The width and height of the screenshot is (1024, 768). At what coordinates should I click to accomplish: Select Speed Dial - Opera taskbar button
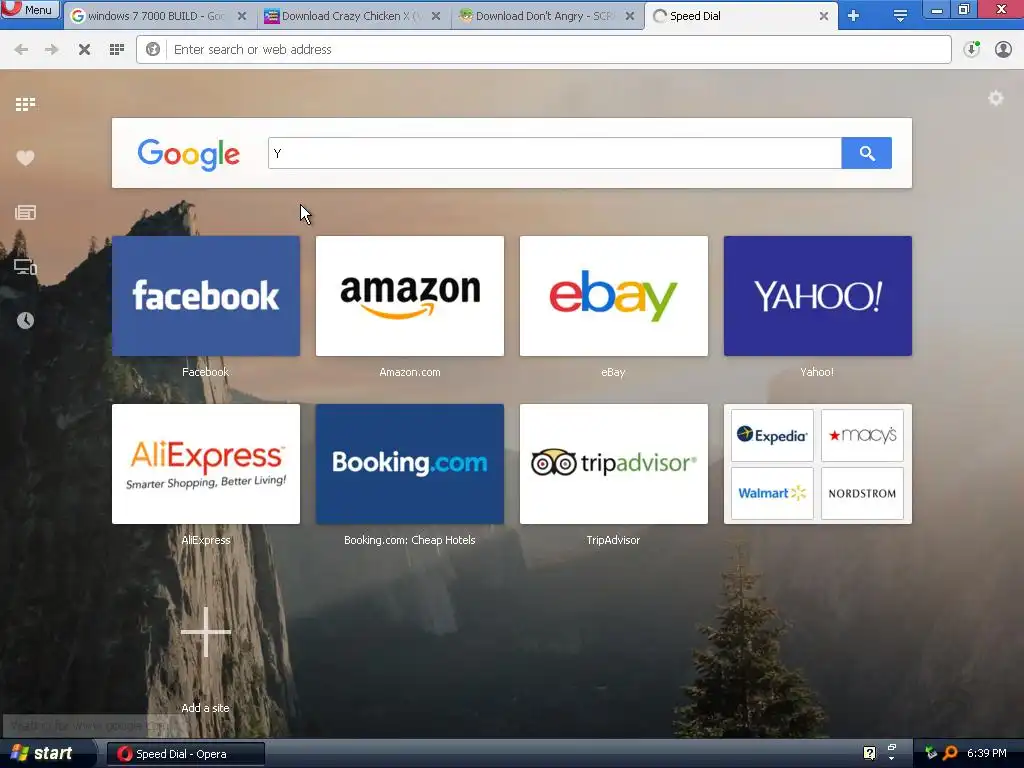[185, 754]
